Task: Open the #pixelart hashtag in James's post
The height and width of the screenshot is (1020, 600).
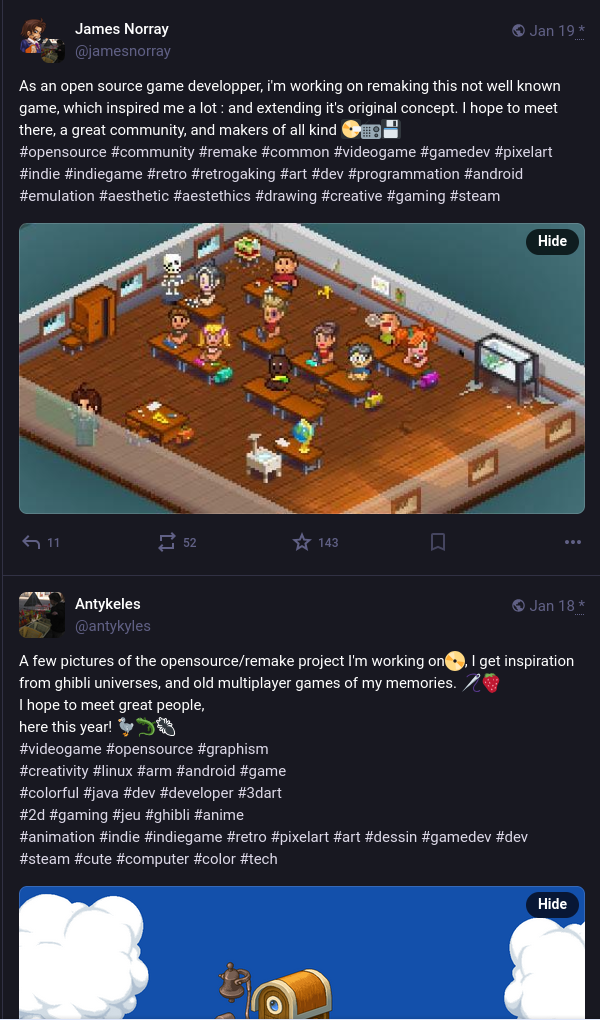Action: click(523, 152)
